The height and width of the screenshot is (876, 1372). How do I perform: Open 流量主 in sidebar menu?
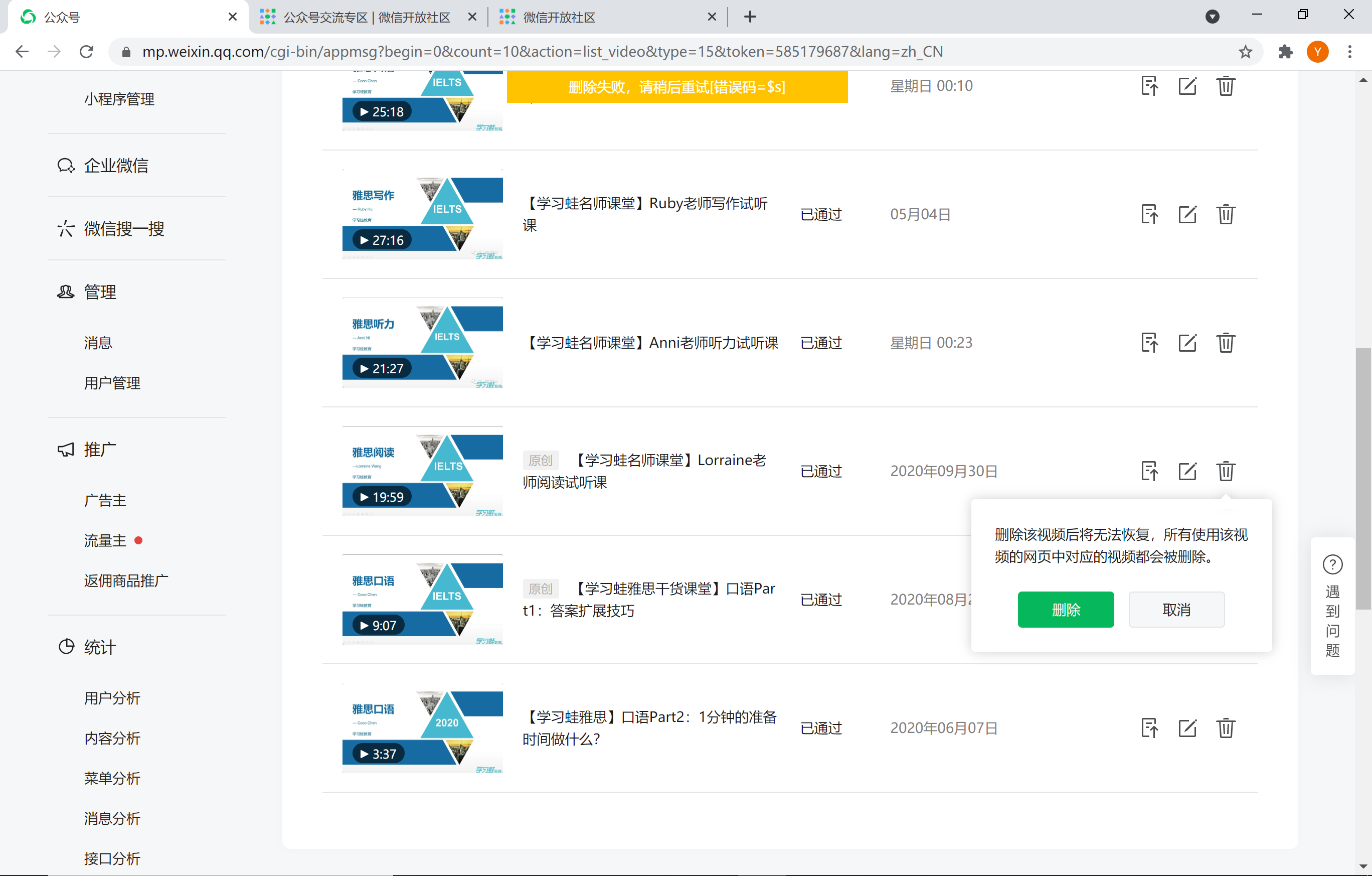pyautogui.click(x=105, y=540)
